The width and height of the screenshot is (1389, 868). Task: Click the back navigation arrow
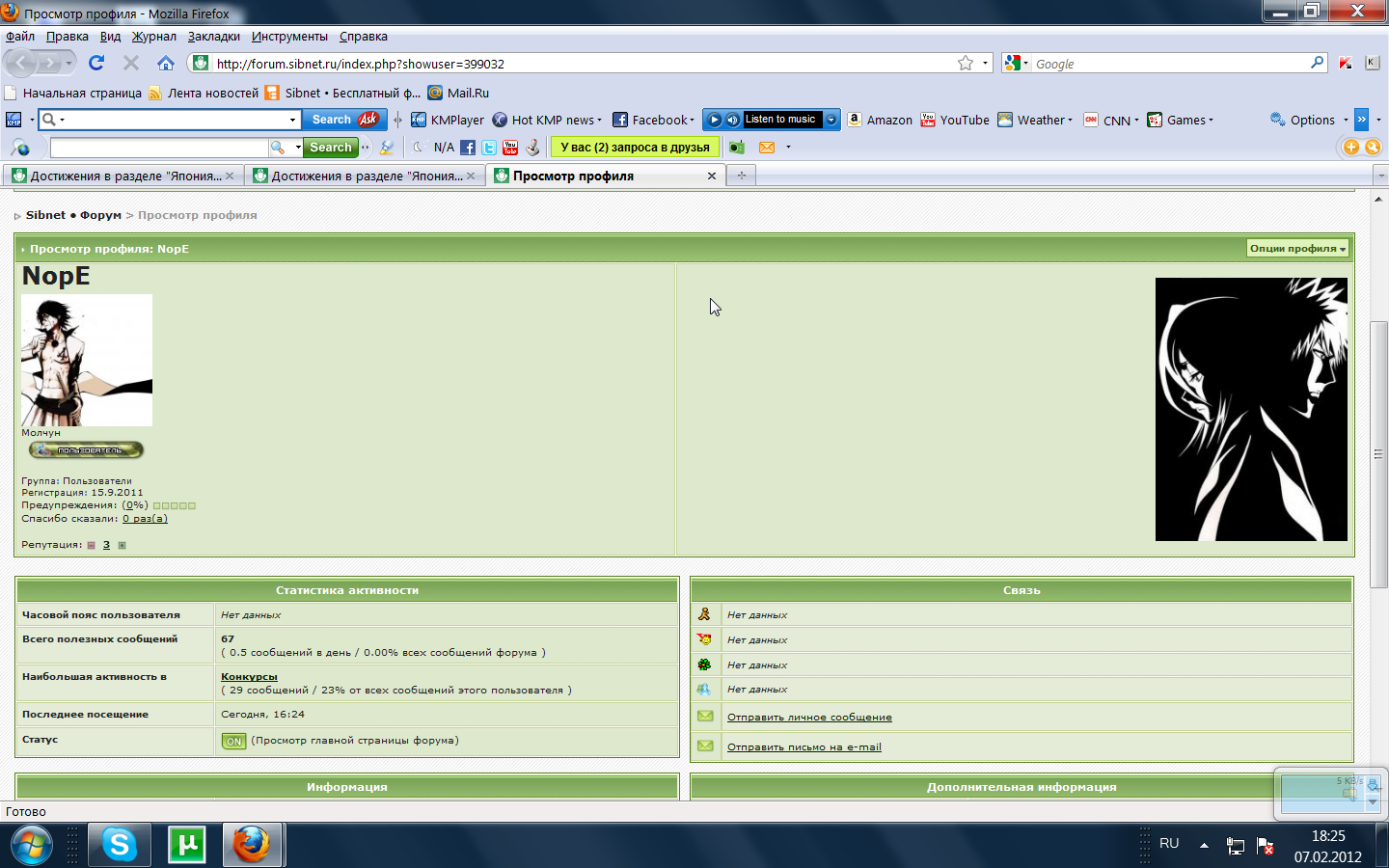pos(21,63)
